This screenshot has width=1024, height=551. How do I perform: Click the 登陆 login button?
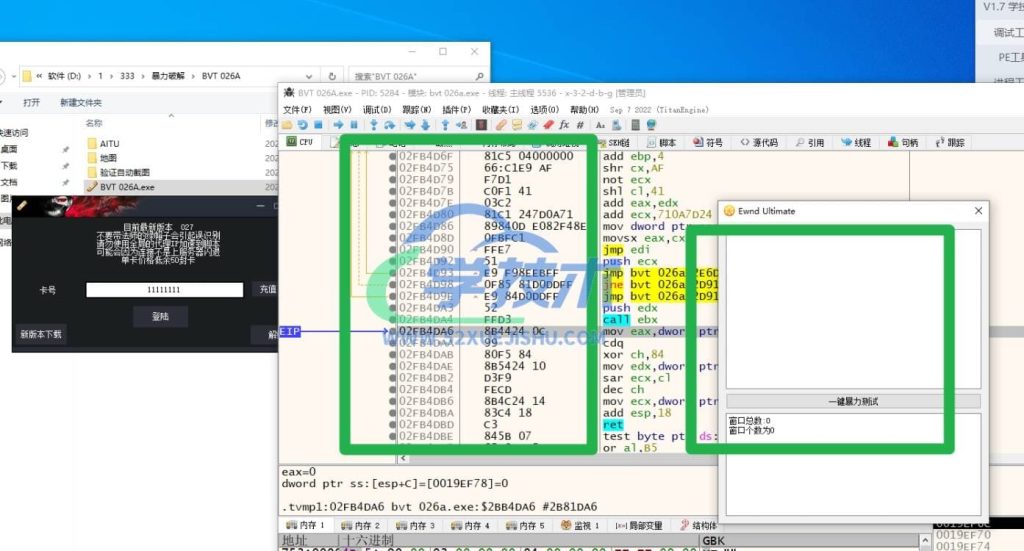tap(160, 316)
